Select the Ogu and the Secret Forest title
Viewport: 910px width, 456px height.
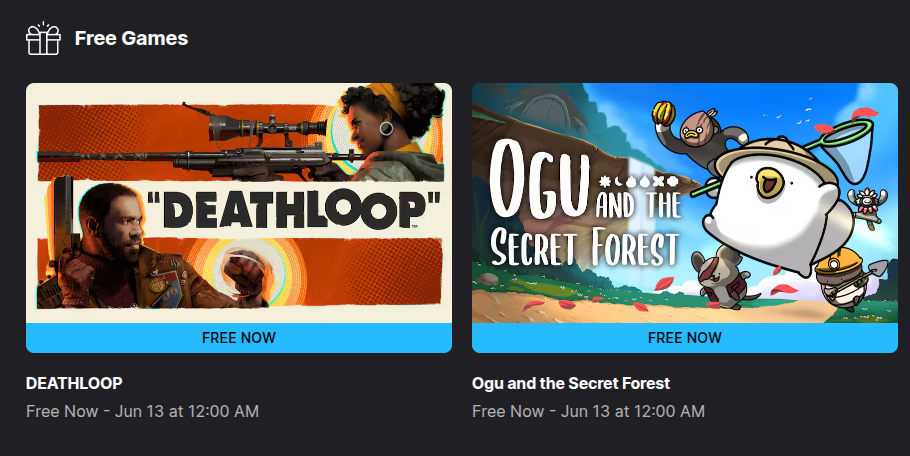(x=571, y=383)
